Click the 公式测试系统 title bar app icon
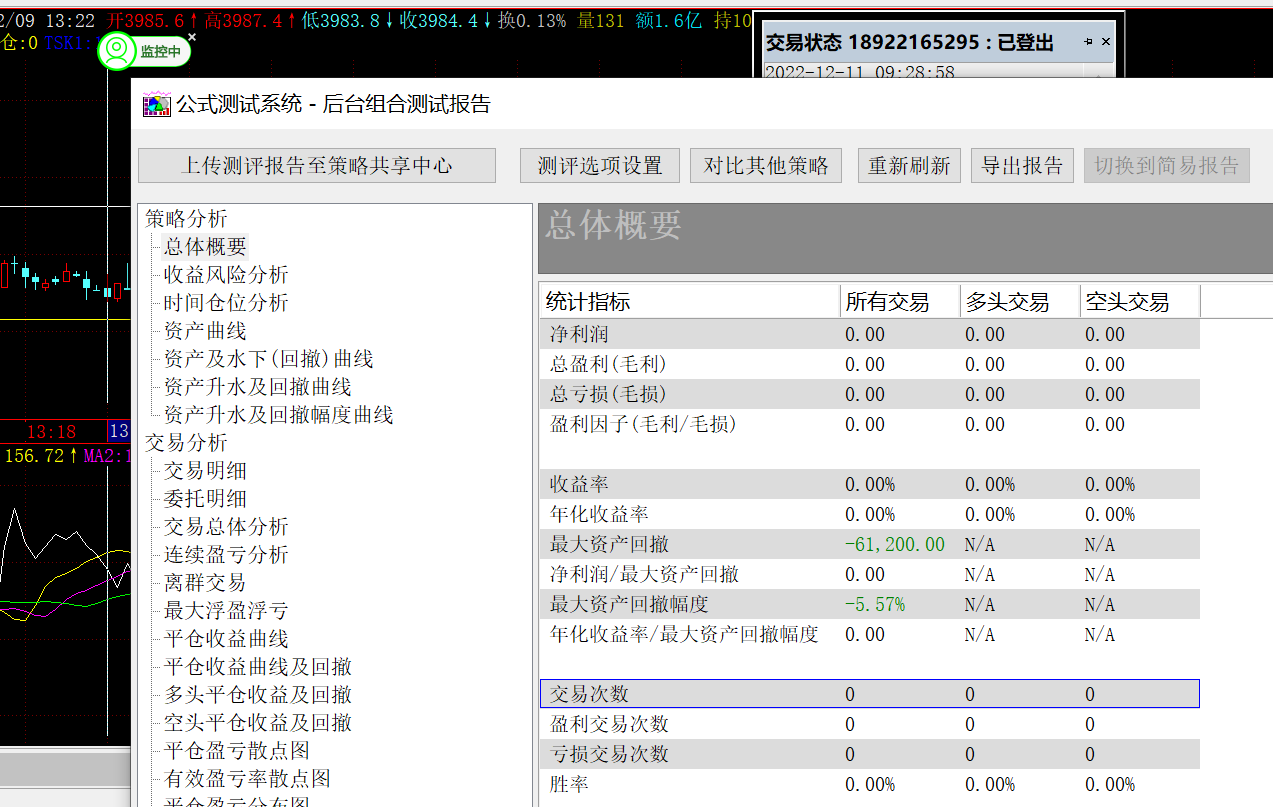The height and width of the screenshot is (807, 1273). [156, 104]
